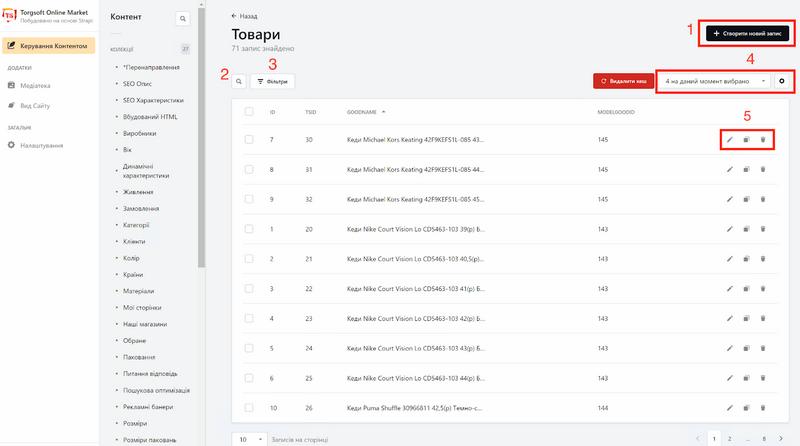Click the edit pencil icon for row ID 10
The width and height of the screenshot is (800, 446).
pyautogui.click(x=730, y=409)
